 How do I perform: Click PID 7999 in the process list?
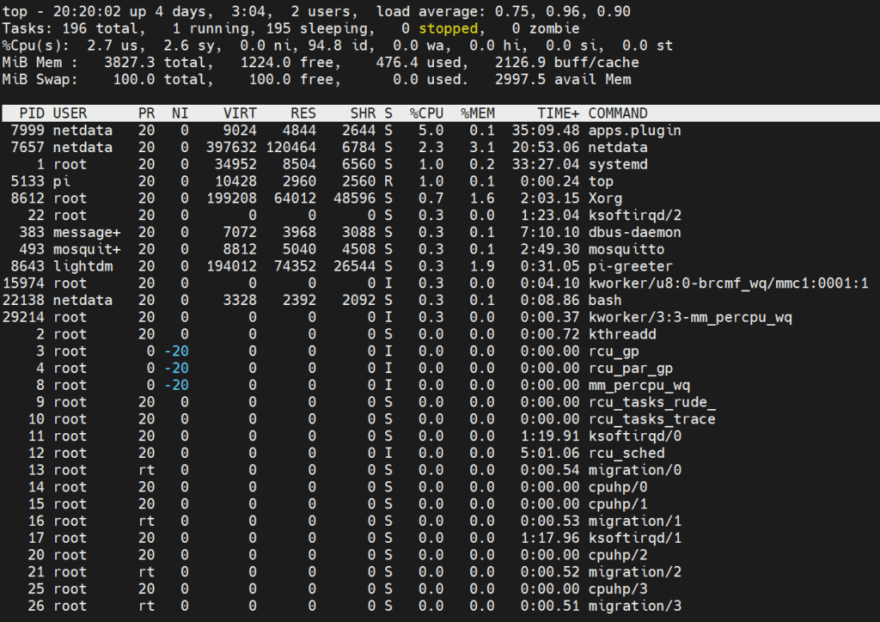28,130
